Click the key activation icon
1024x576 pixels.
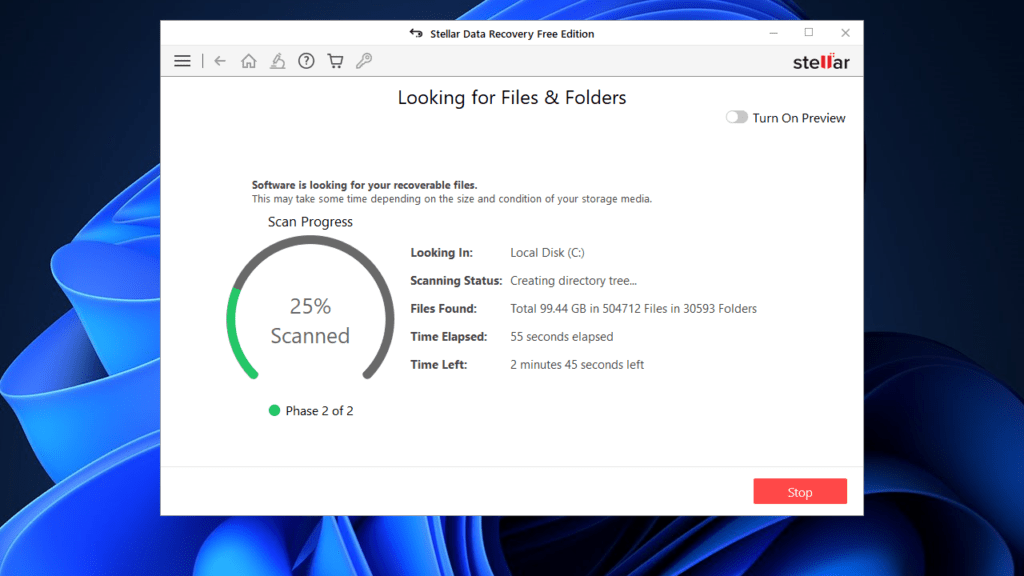(364, 61)
